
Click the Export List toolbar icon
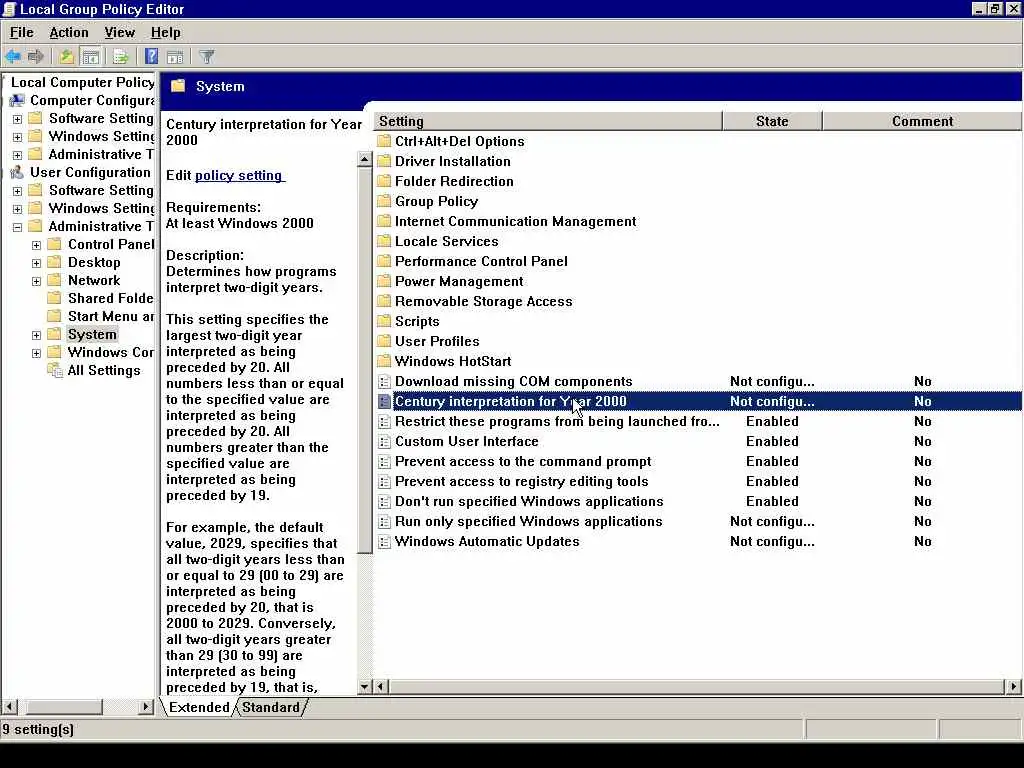click(120, 57)
